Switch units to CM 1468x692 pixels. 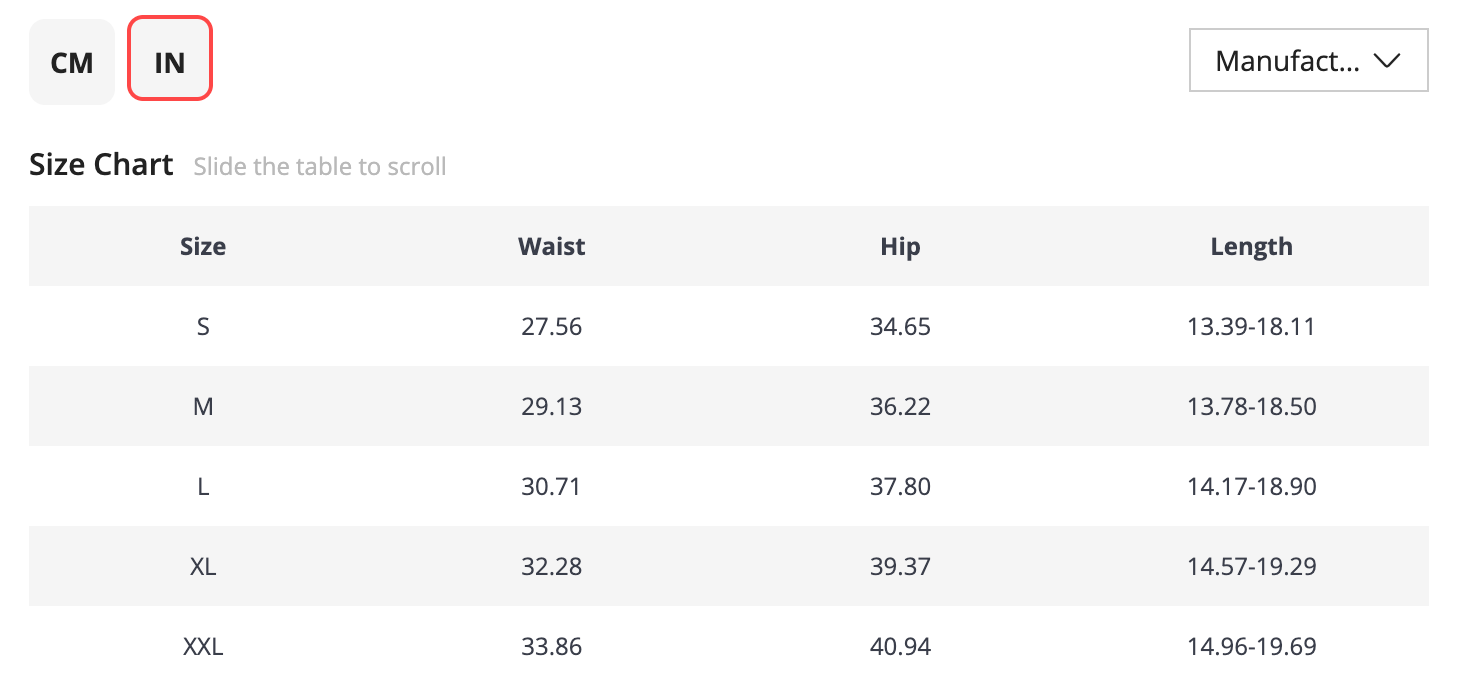(x=72, y=62)
